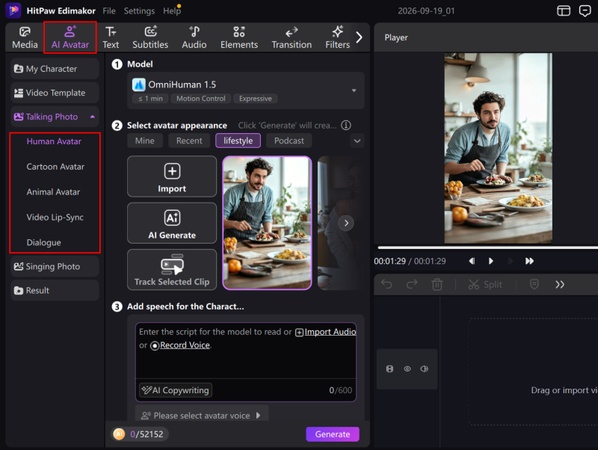This screenshot has height=450, width=598.
Task: Open the Result folder
Action: tap(55, 291)
